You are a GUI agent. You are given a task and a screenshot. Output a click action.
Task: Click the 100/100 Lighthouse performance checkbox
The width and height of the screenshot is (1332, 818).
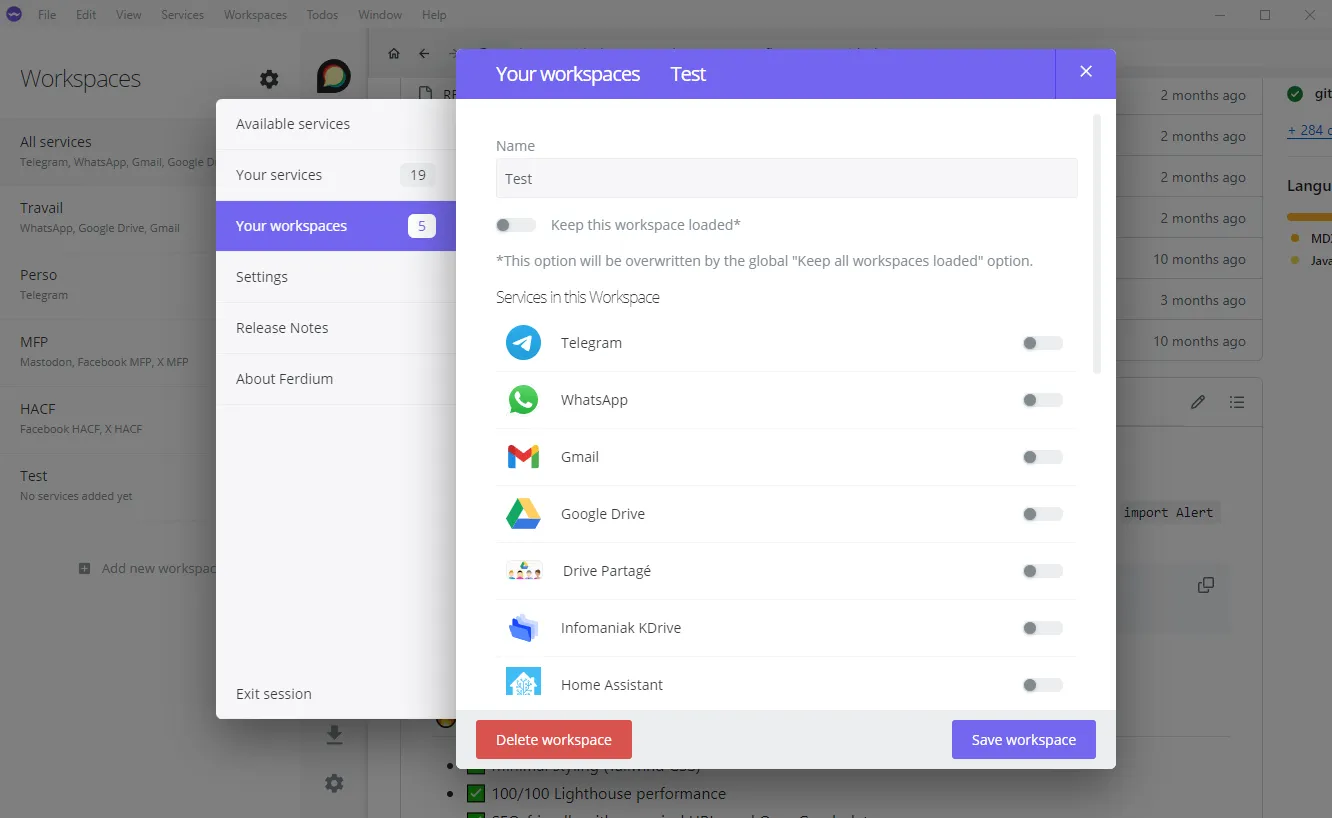[476, 794]
